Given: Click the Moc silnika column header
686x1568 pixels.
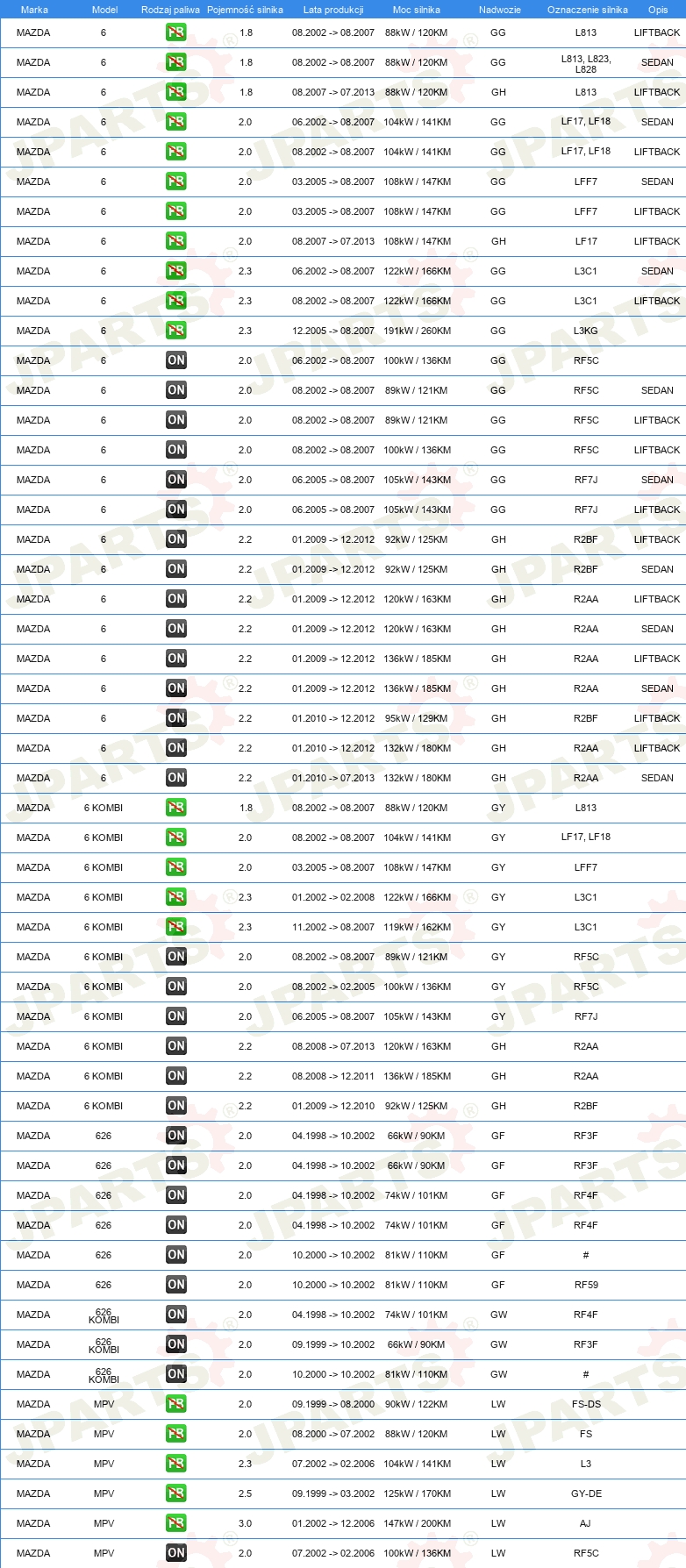Looking at the screenshot, I should point(417,10).
